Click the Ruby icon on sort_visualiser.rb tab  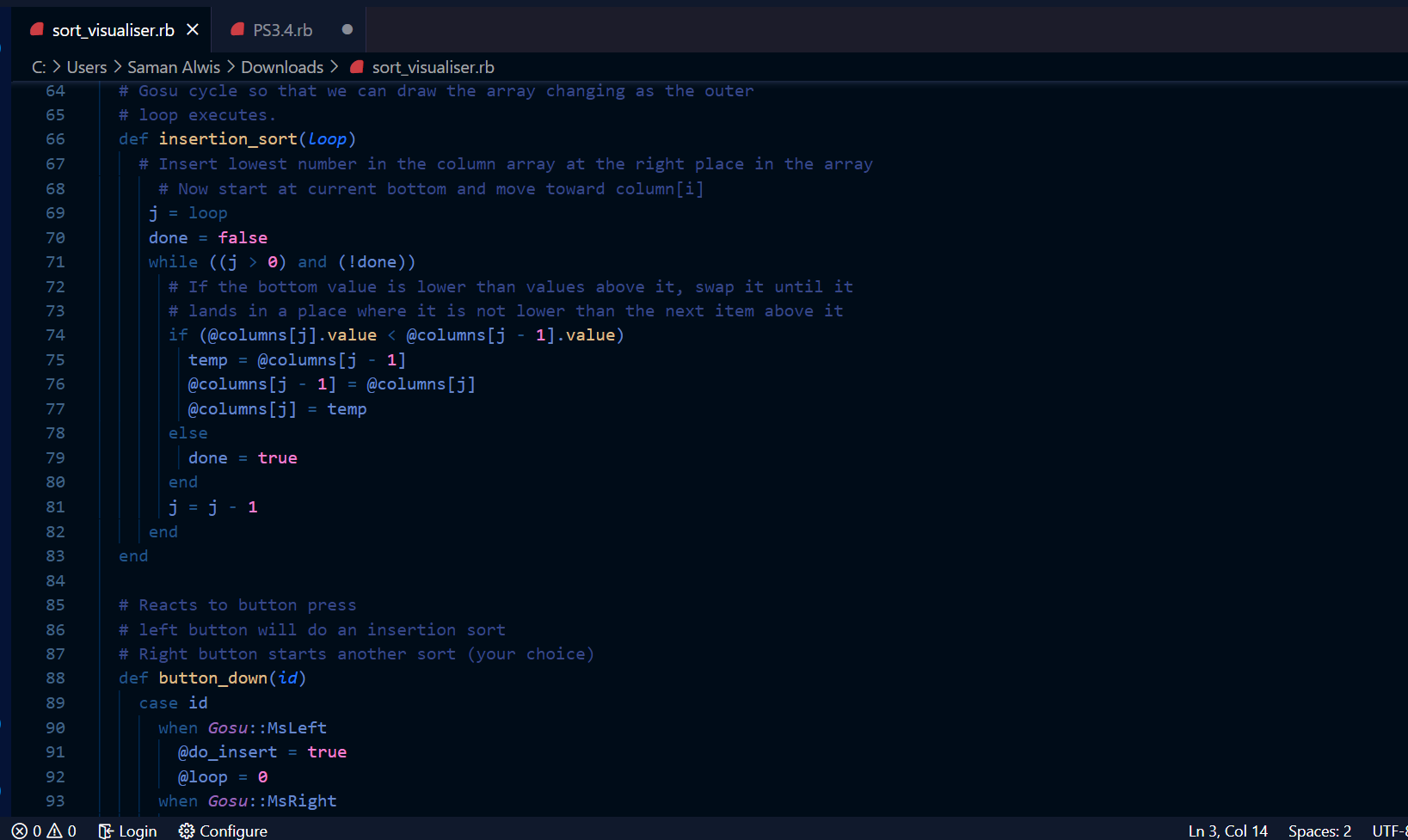[x=37, y=30]
